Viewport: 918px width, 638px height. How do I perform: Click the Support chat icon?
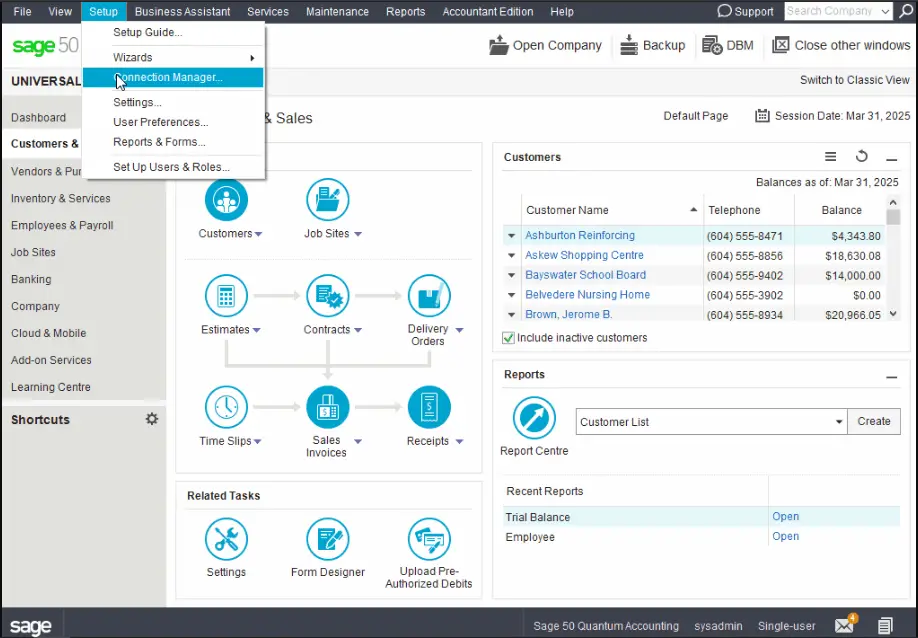(724, 11)
